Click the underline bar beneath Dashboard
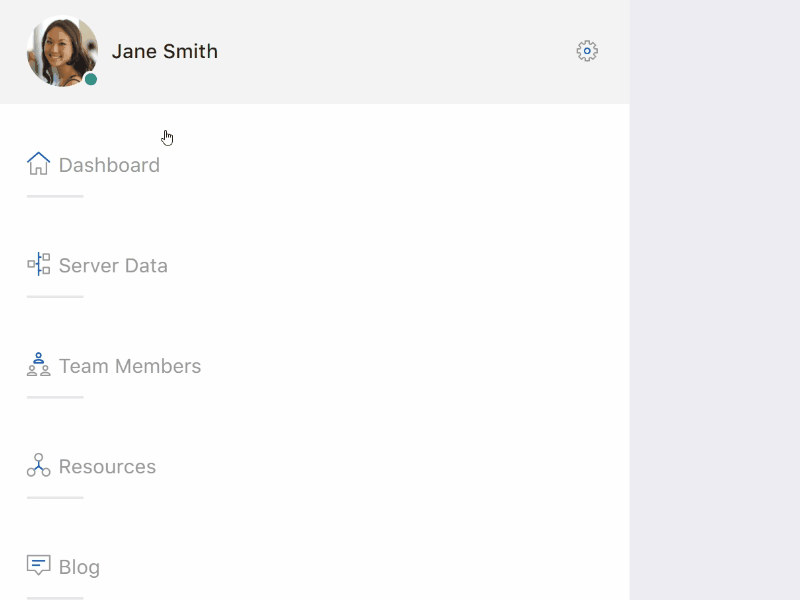Image resolution: width=800 pixels, height=600 pixels. coord(55,196)
